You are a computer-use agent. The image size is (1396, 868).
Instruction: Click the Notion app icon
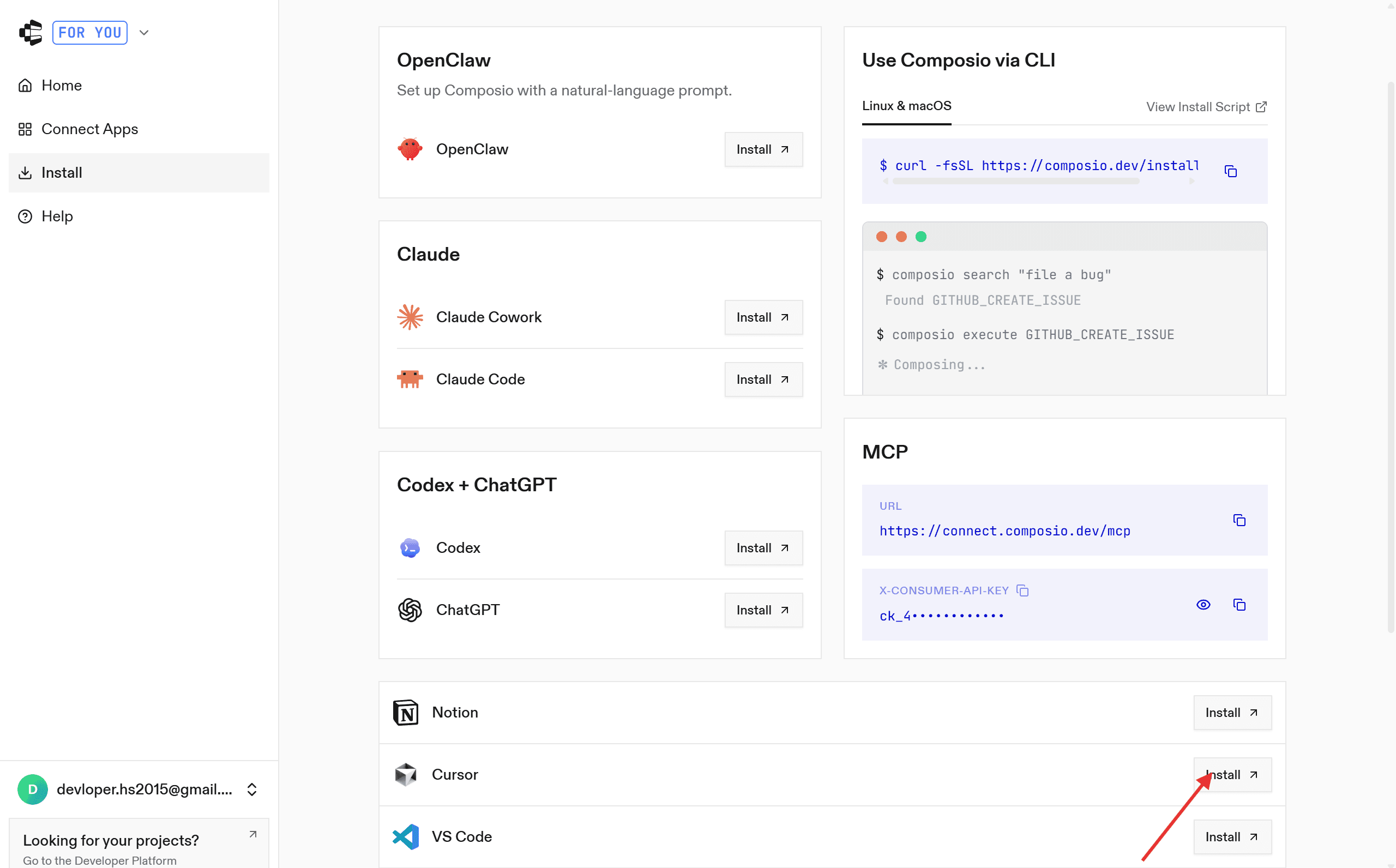point(406,713)
